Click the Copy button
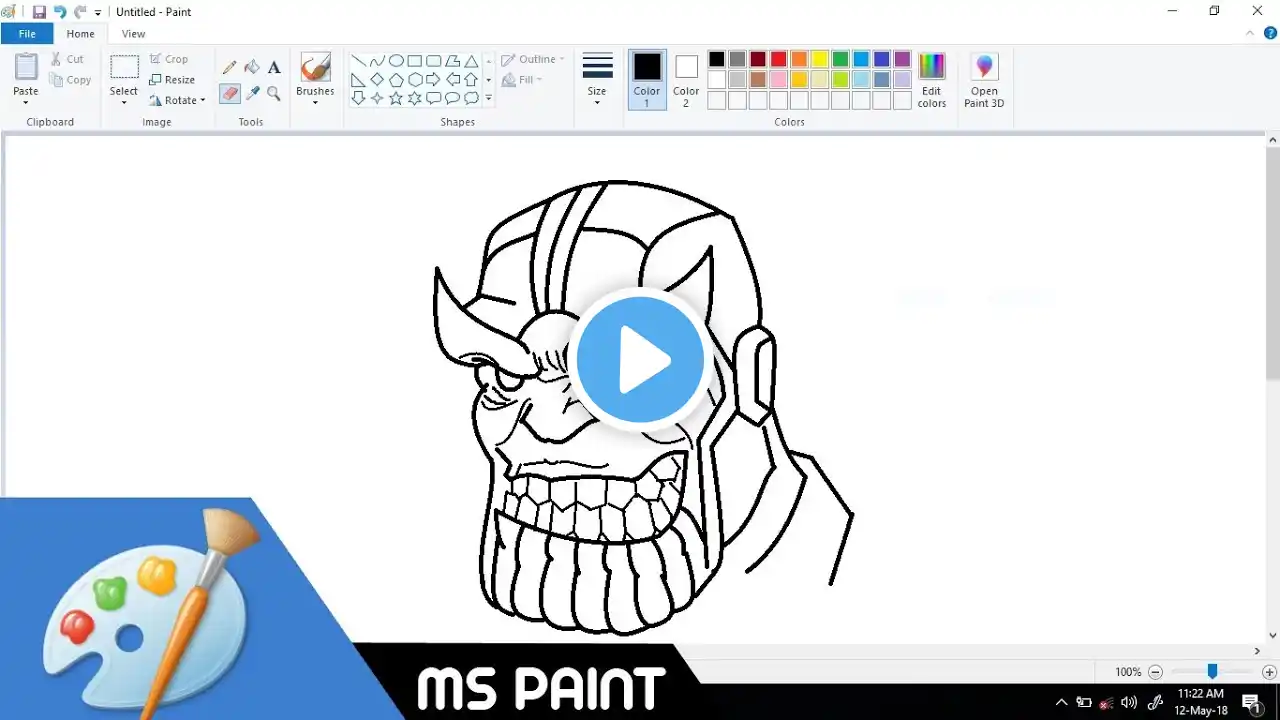This screenshot has height=720, width=1280. pos(70,80)
